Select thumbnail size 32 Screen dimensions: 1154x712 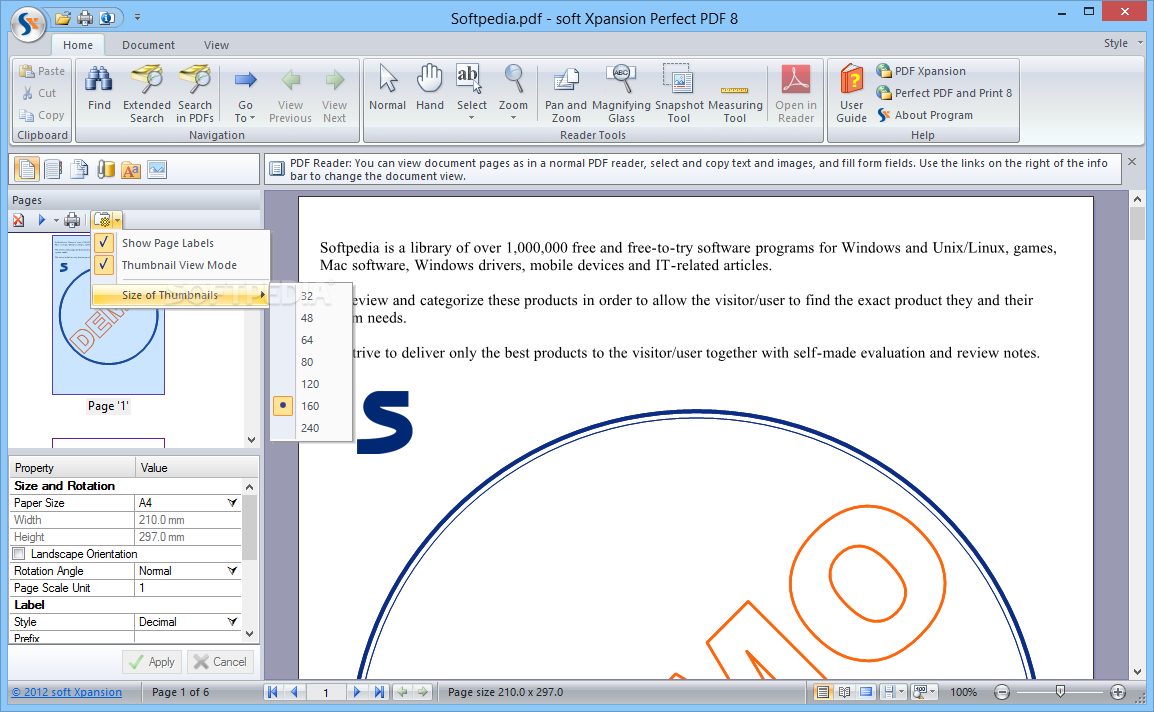(x=311, y=296)
